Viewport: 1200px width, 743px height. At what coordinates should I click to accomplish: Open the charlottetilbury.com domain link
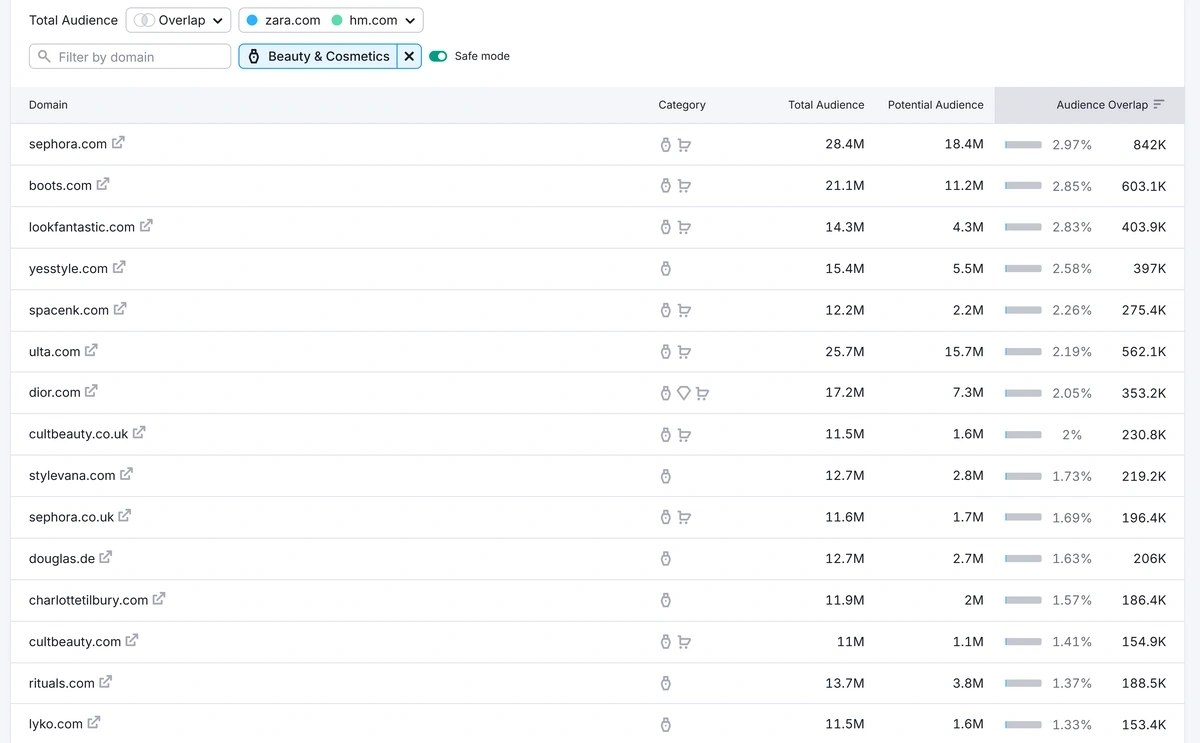click(88, 600)
